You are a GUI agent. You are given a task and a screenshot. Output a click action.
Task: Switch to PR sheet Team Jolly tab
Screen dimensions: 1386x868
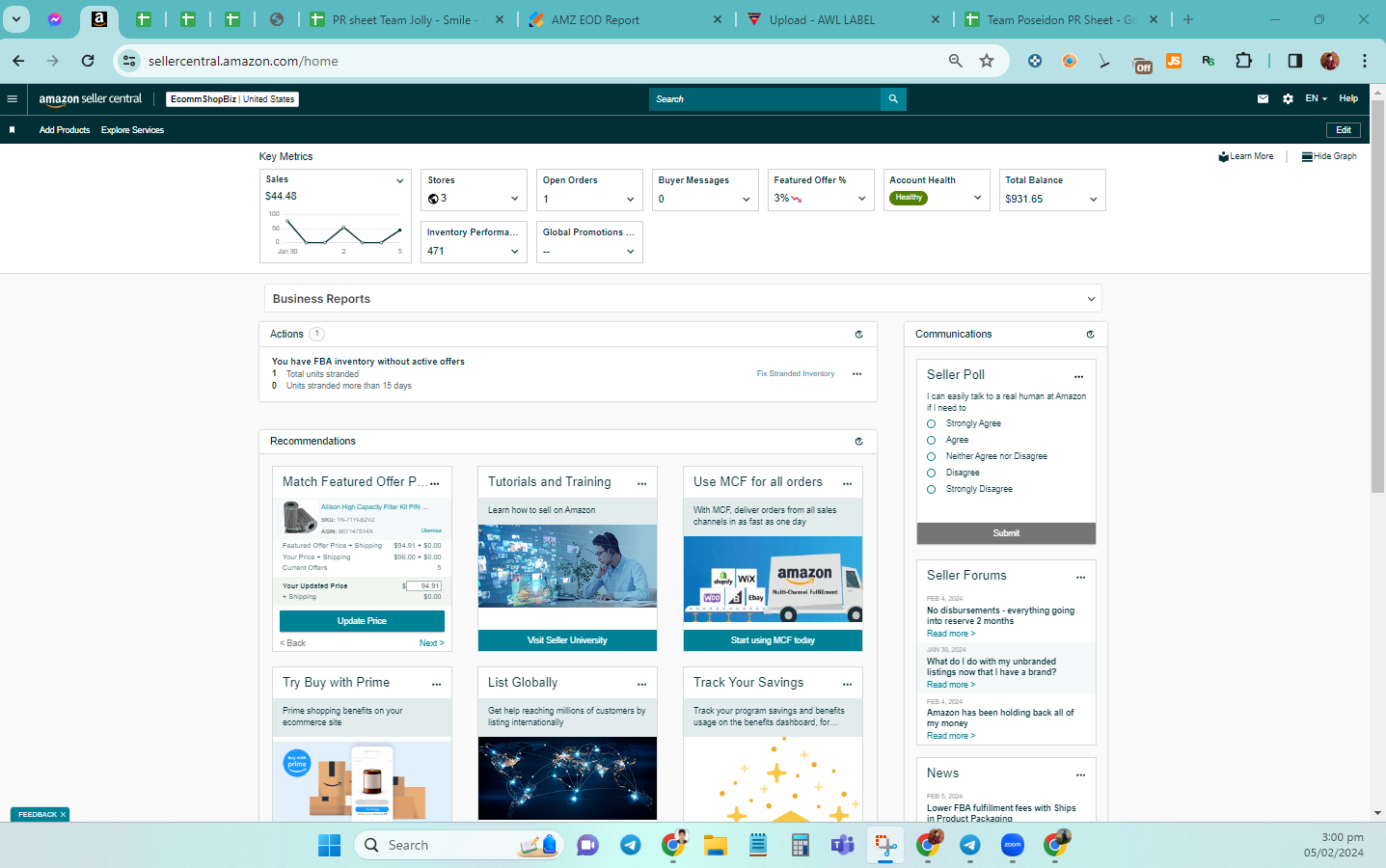(407, 19)
